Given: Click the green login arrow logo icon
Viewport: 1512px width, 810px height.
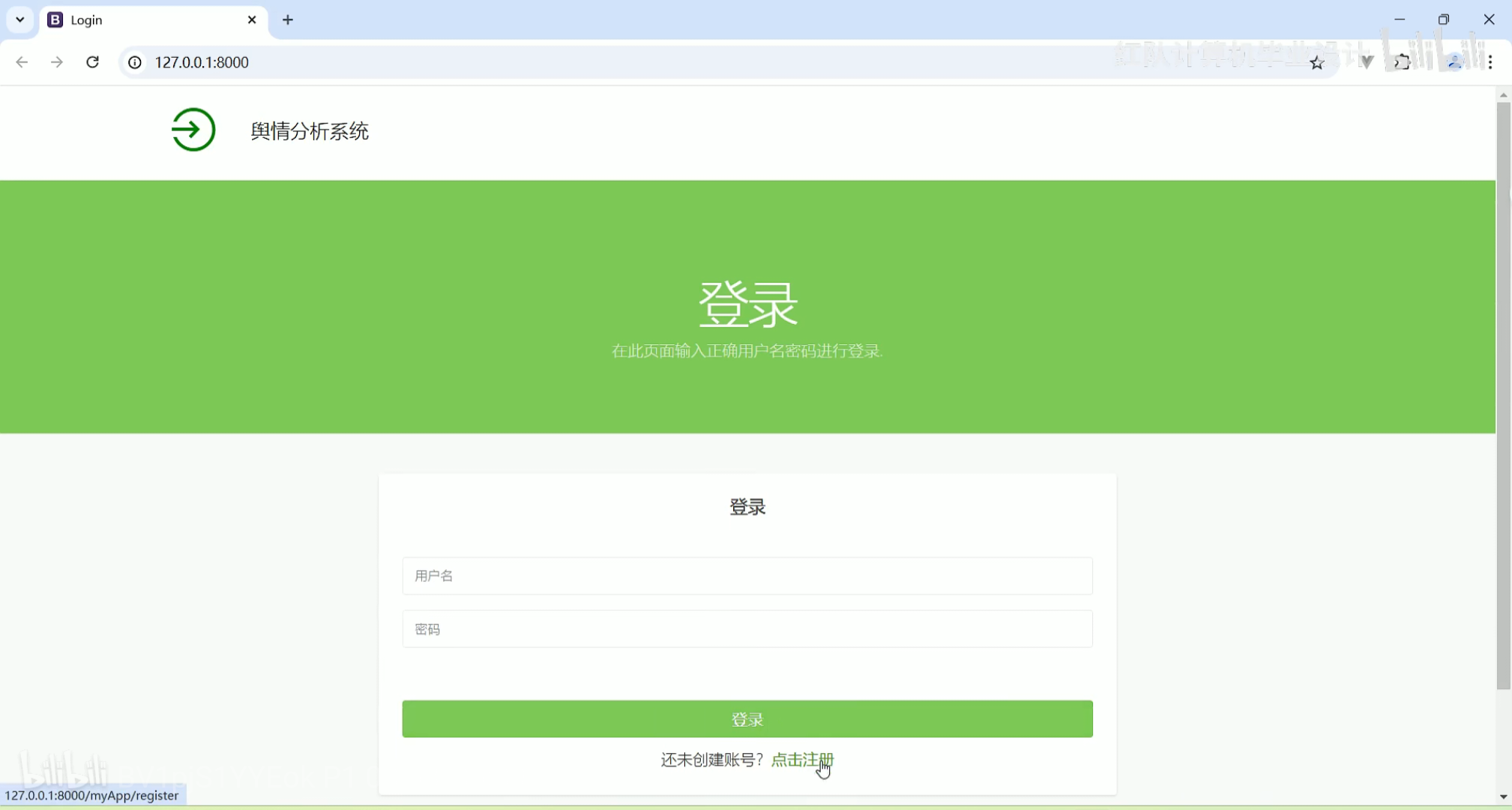Looking at the screenshot, I should pyautogui.click(x=193, y=130).
